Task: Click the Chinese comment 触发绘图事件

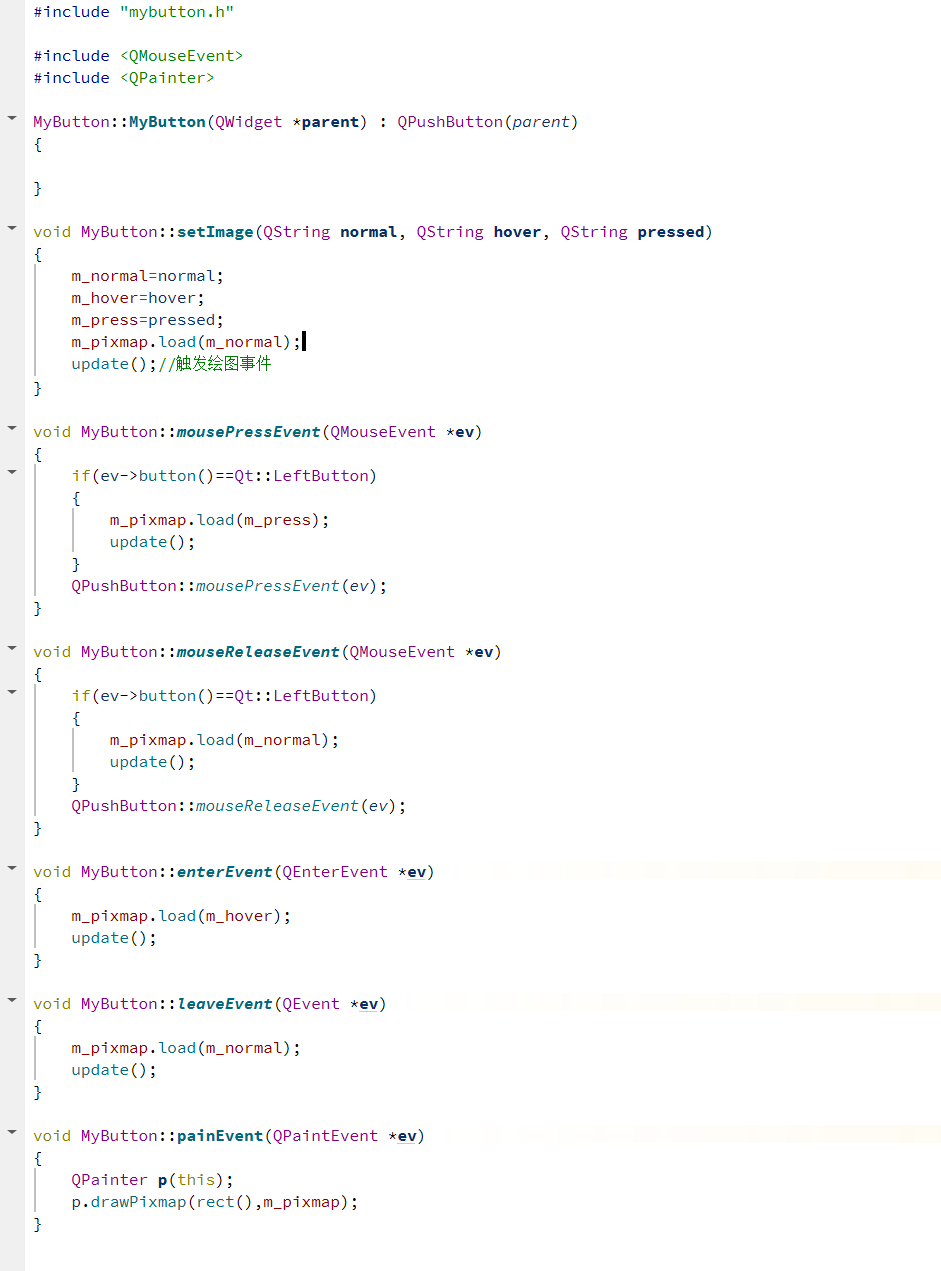Action: (x=224, y=364)
